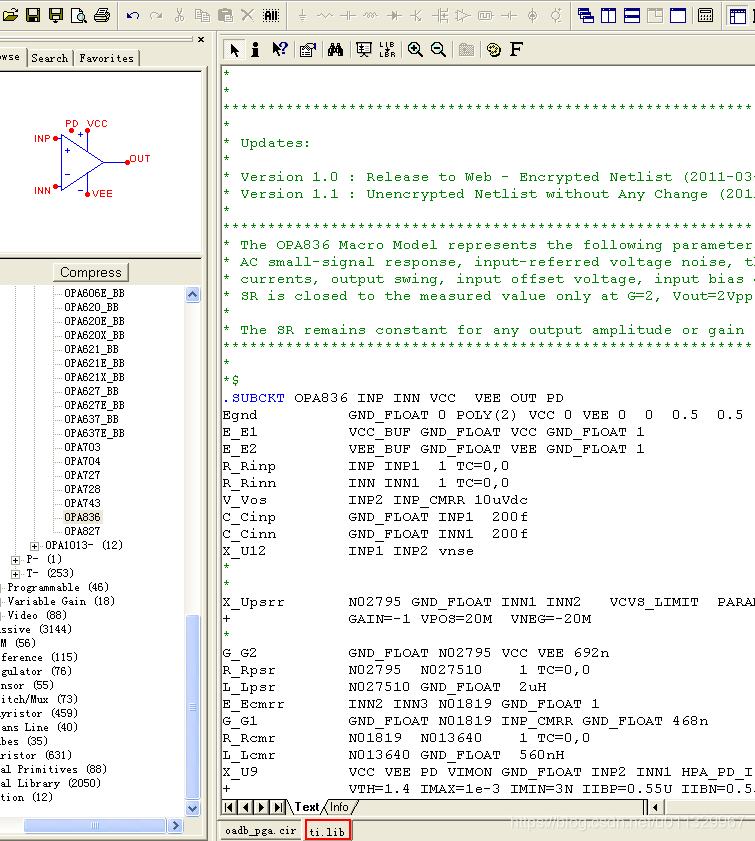Open Print Preview from the toolbar
This screenshot has height=841, width=755.
[79, 15]
